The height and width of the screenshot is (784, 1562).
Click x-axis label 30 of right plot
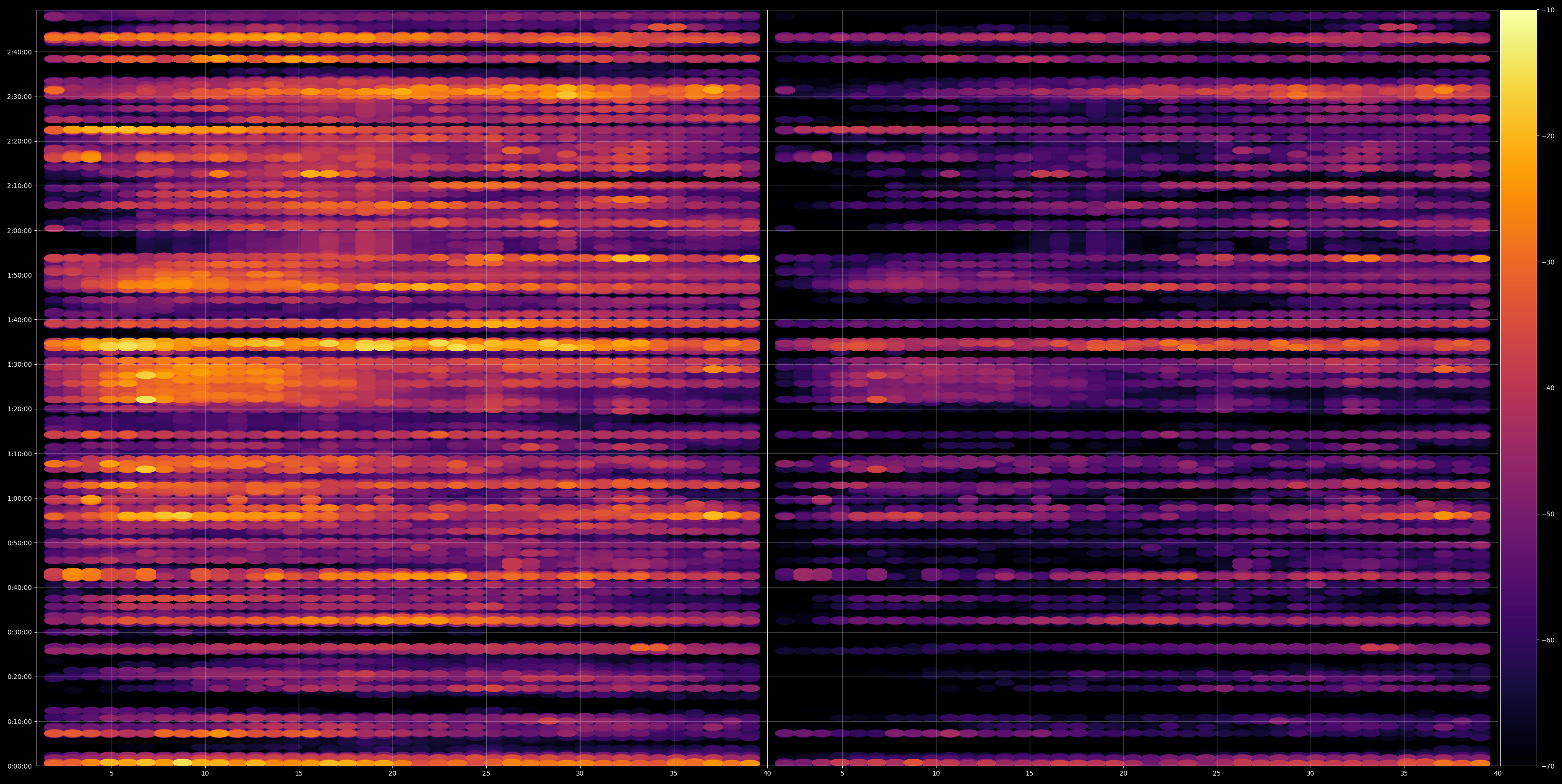pos(1310,774)
